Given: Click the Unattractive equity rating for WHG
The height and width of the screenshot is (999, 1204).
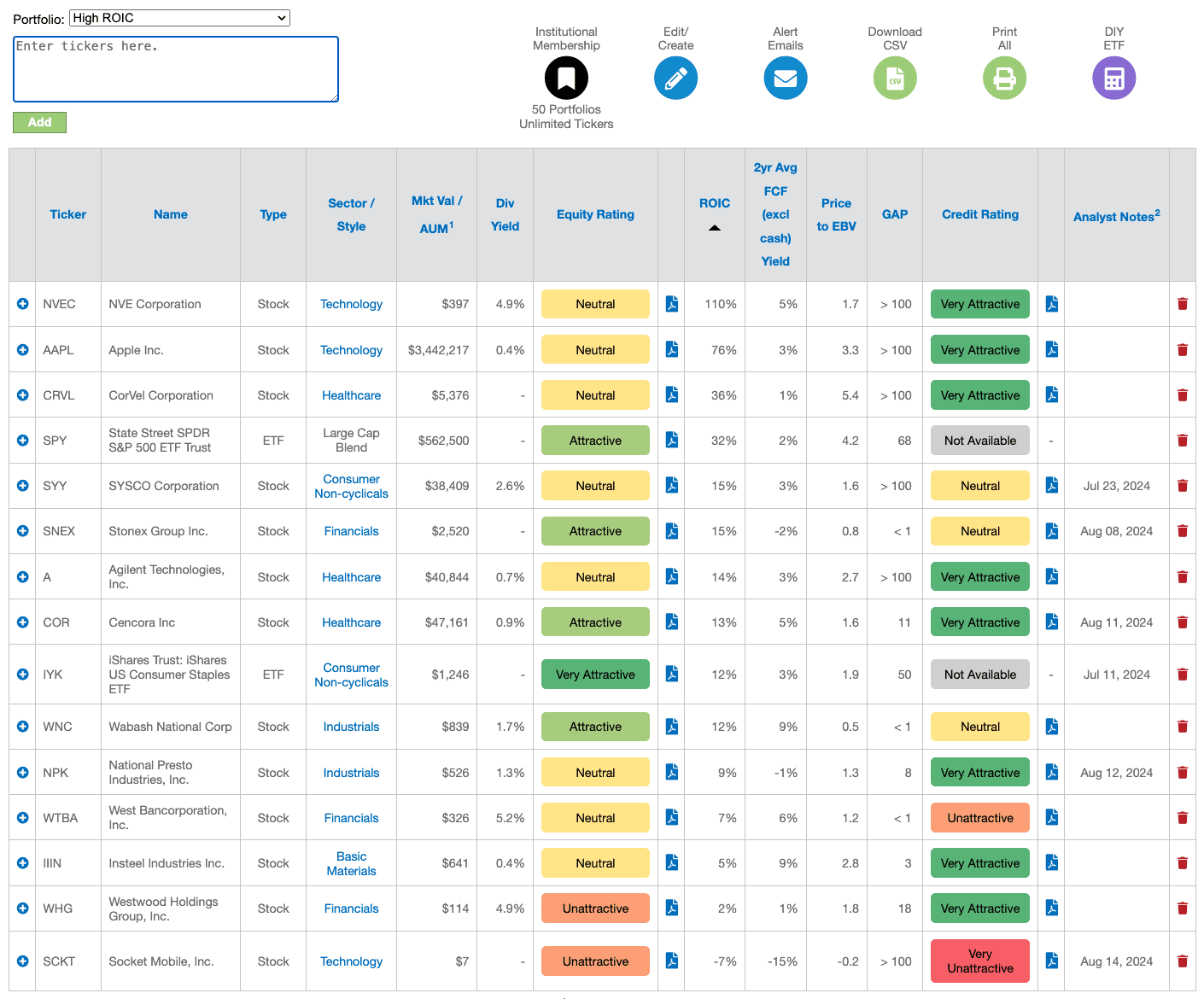Looking at the screenshot, I should [595, 908].
